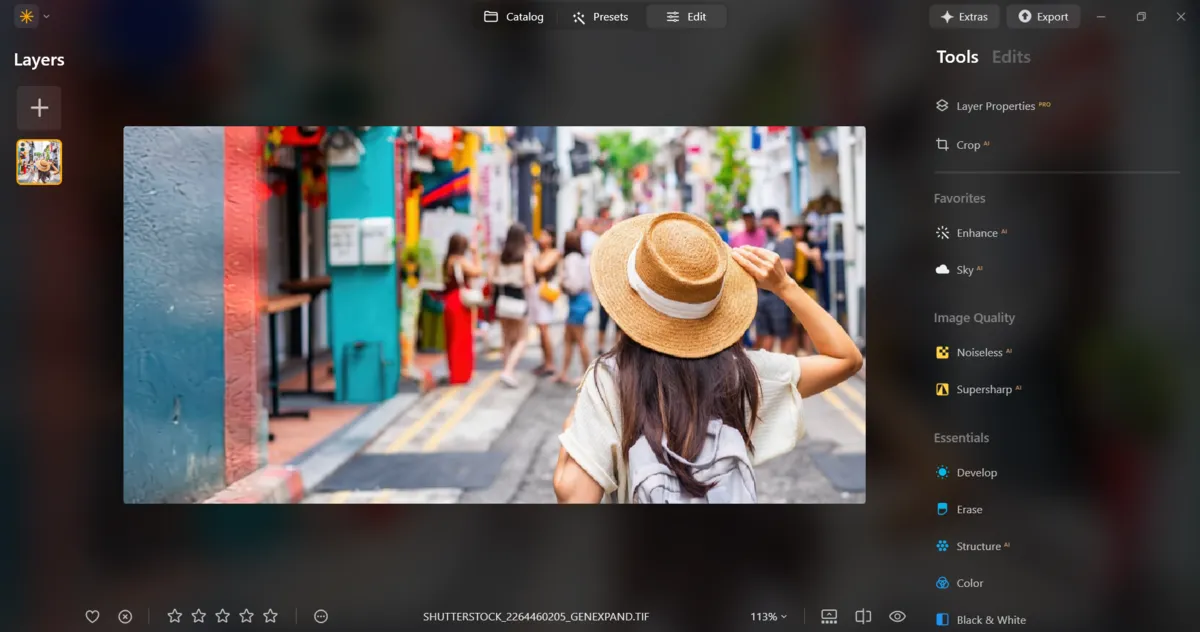Screen dimensions: 1200x632
Task: Open the Sky AI tool
Action: tap(964, 269)
